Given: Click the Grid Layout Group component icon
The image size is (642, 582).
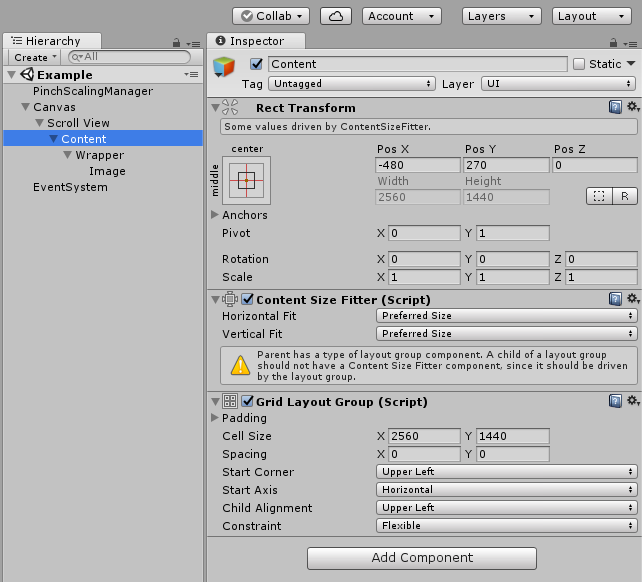Looking at the screenshot, I should pos(230,401).
